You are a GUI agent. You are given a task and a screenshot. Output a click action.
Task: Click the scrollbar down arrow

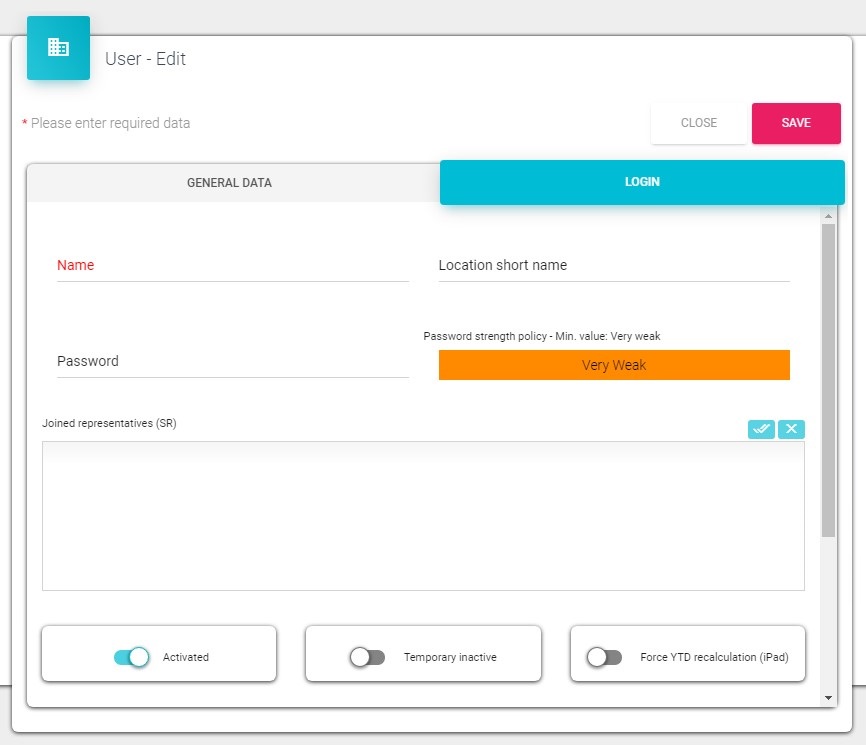(x=828, y=696)
